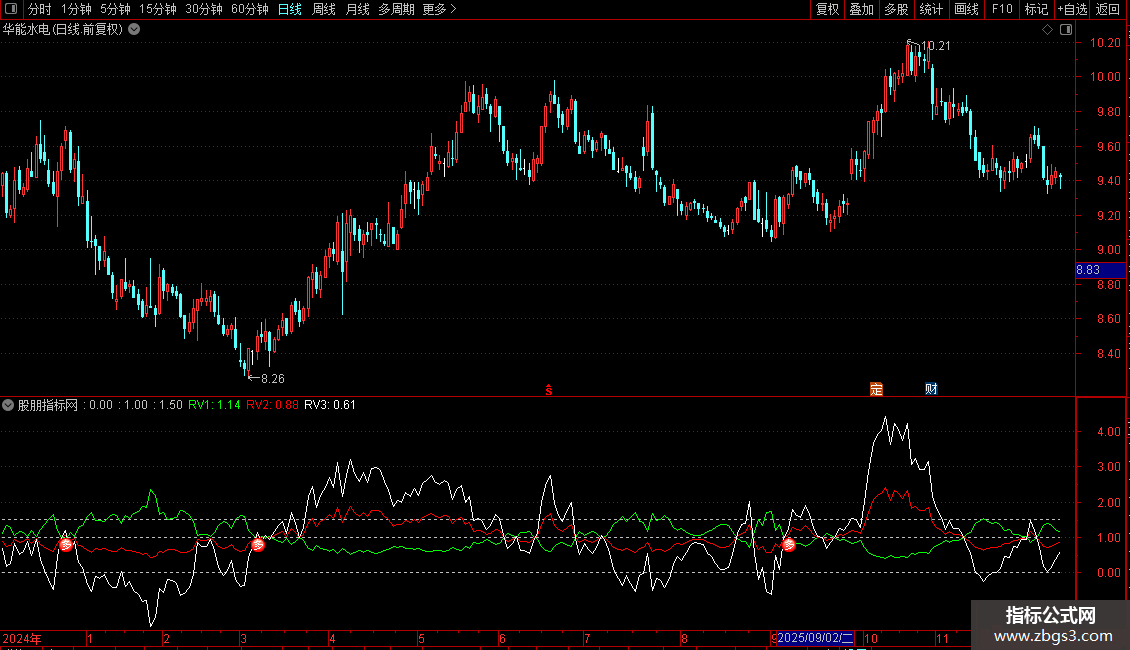Click the 叠加 overlay button
Viewport: 1130px width, 650px height.
861,9
